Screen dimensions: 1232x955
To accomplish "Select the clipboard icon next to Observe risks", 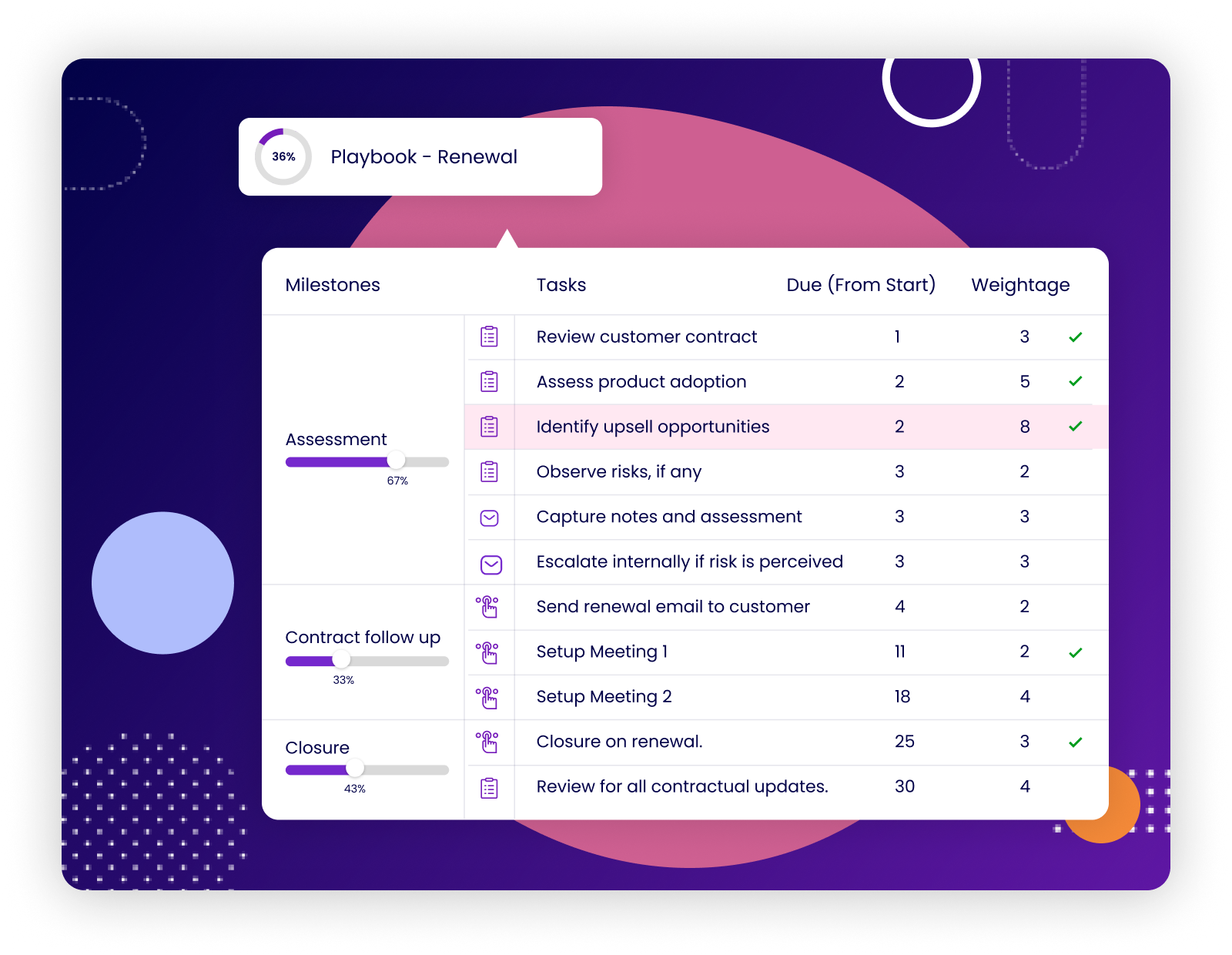I will tap(488, 471).
